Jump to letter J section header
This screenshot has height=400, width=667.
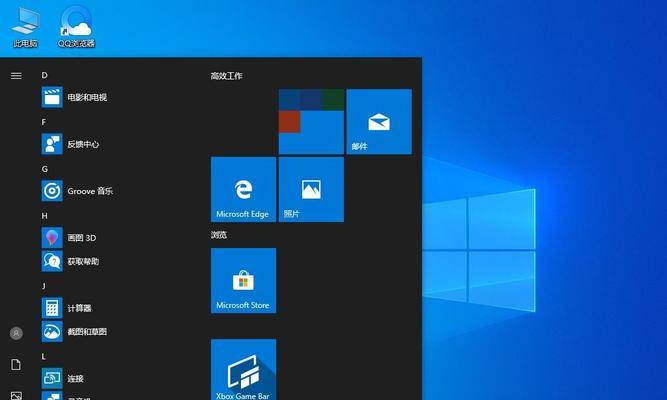[x=44, y=286]
